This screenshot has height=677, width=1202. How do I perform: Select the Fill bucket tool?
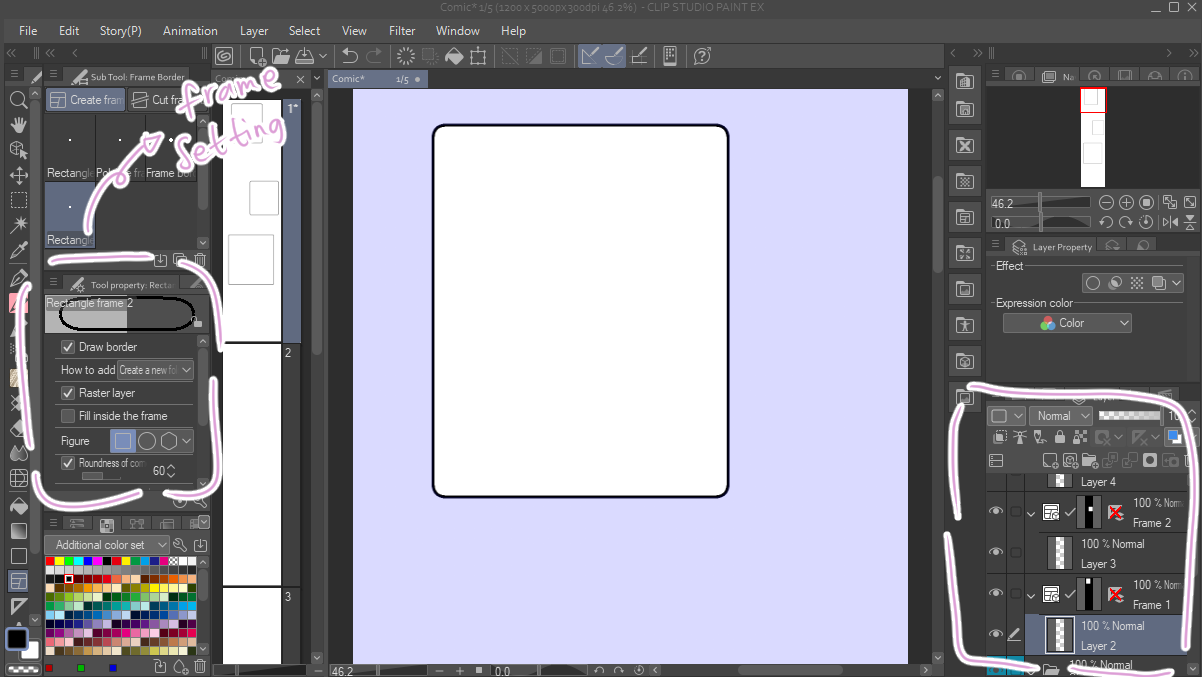18,505
